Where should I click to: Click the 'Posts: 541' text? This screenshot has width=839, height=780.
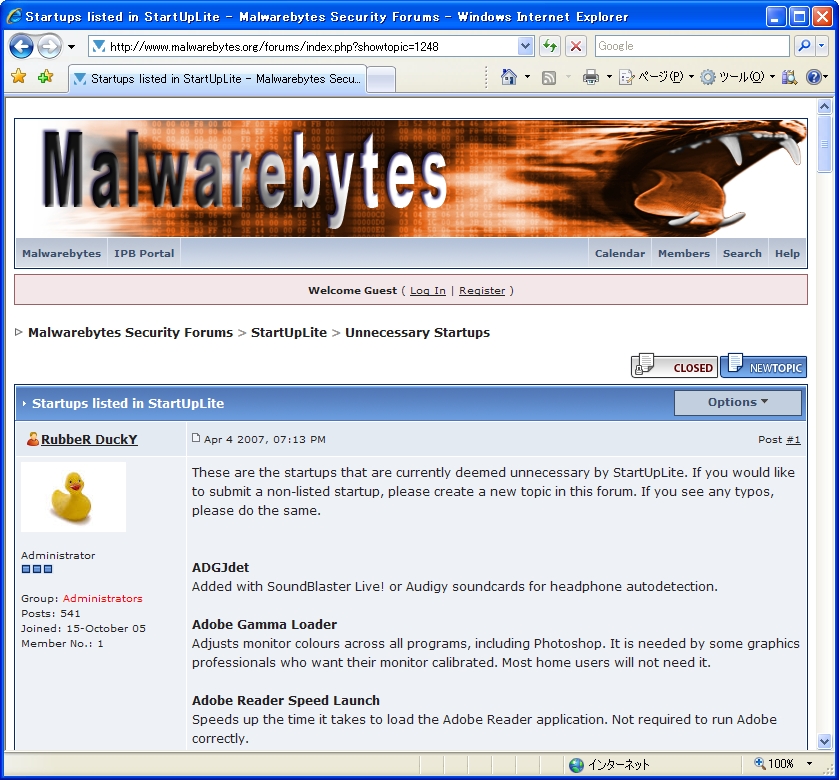[51, 613]
